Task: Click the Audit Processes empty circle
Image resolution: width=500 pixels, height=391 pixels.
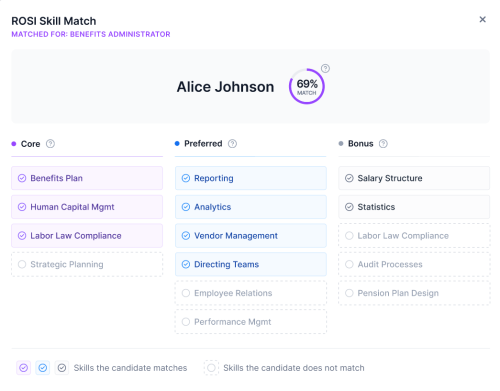Action: (349, 264)
